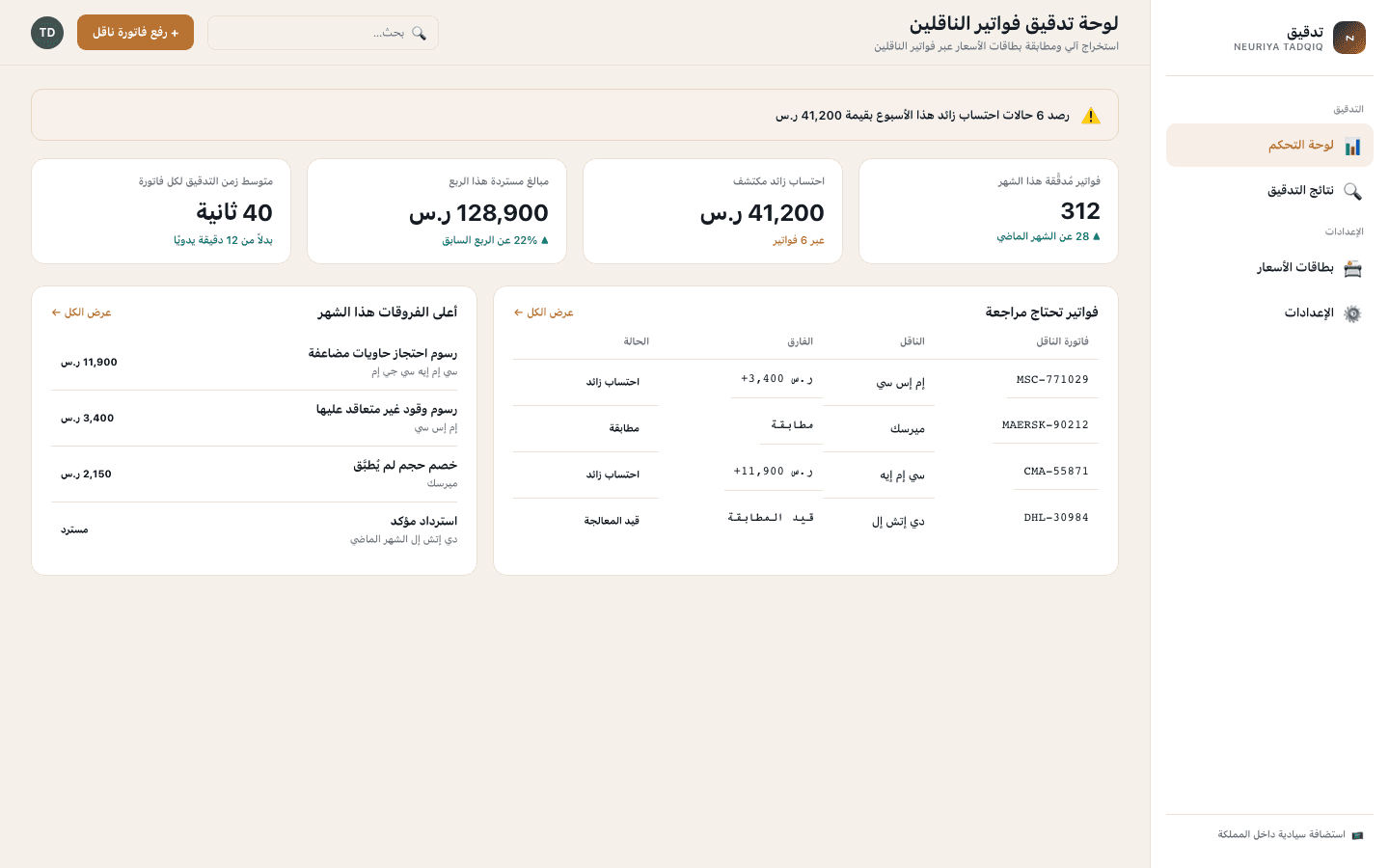The width and height of the screenshot is (1389, 868).
Task: Open the TD user avatar
Action: 47,33
